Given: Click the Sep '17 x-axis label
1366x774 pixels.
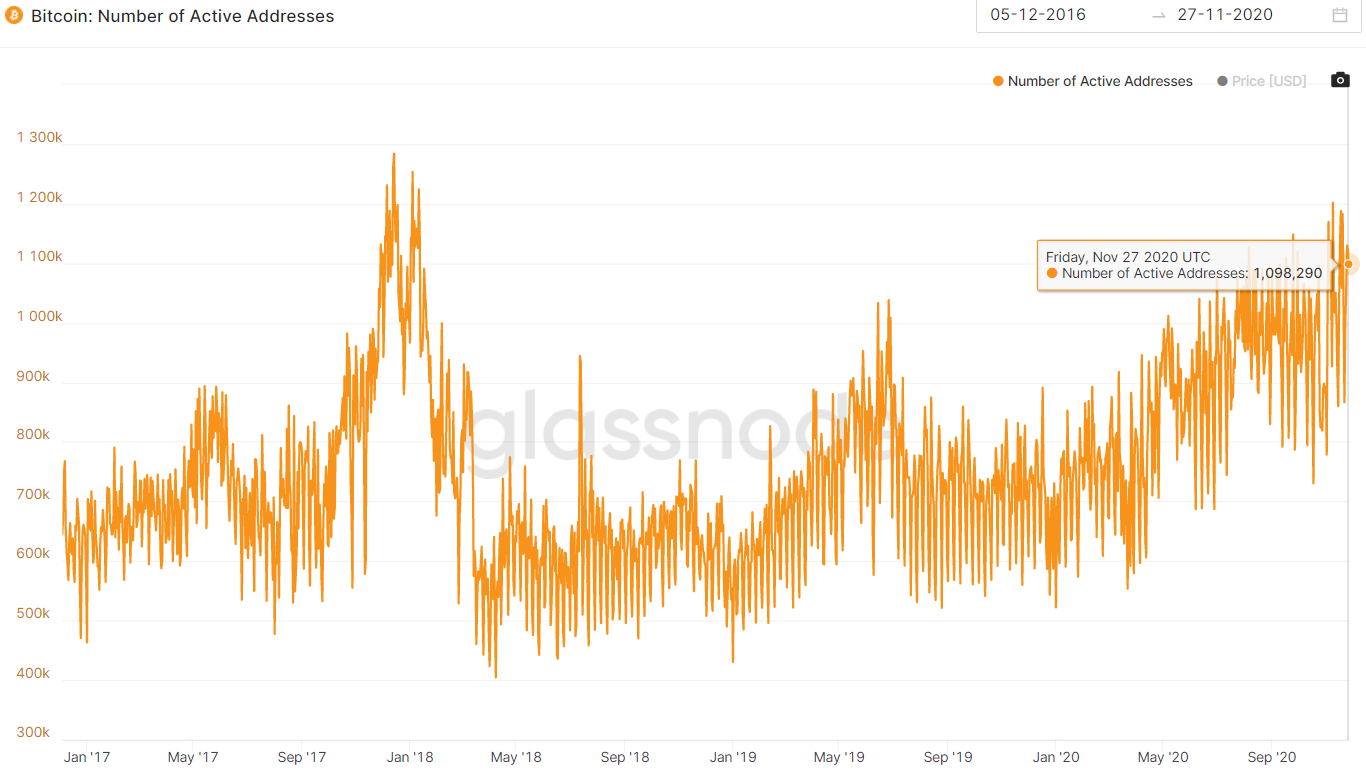Looking at the screenshot, I should coord(303,757).
